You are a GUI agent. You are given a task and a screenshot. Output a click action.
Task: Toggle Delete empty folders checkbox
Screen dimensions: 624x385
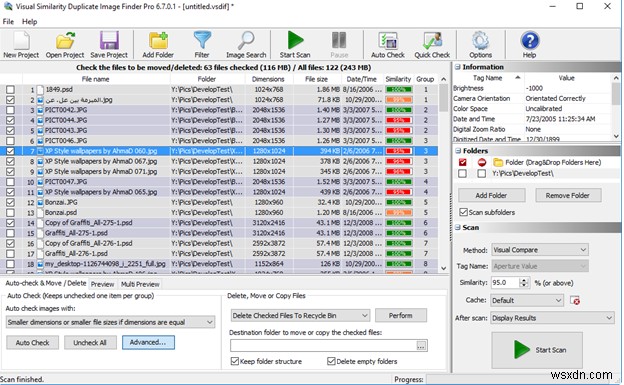click(x=331, y=361)
